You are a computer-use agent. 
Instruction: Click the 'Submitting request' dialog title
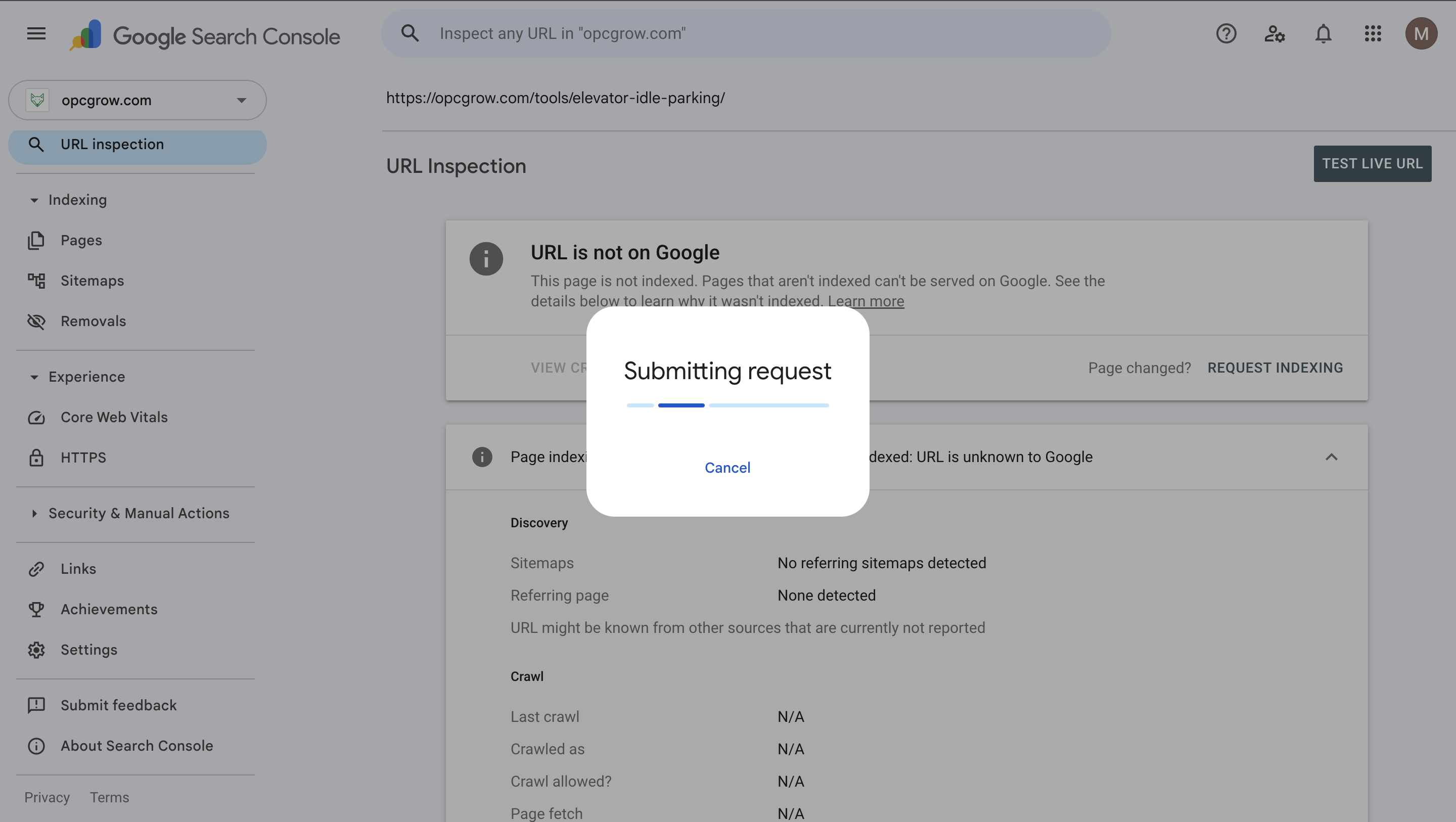pos(727,371)
